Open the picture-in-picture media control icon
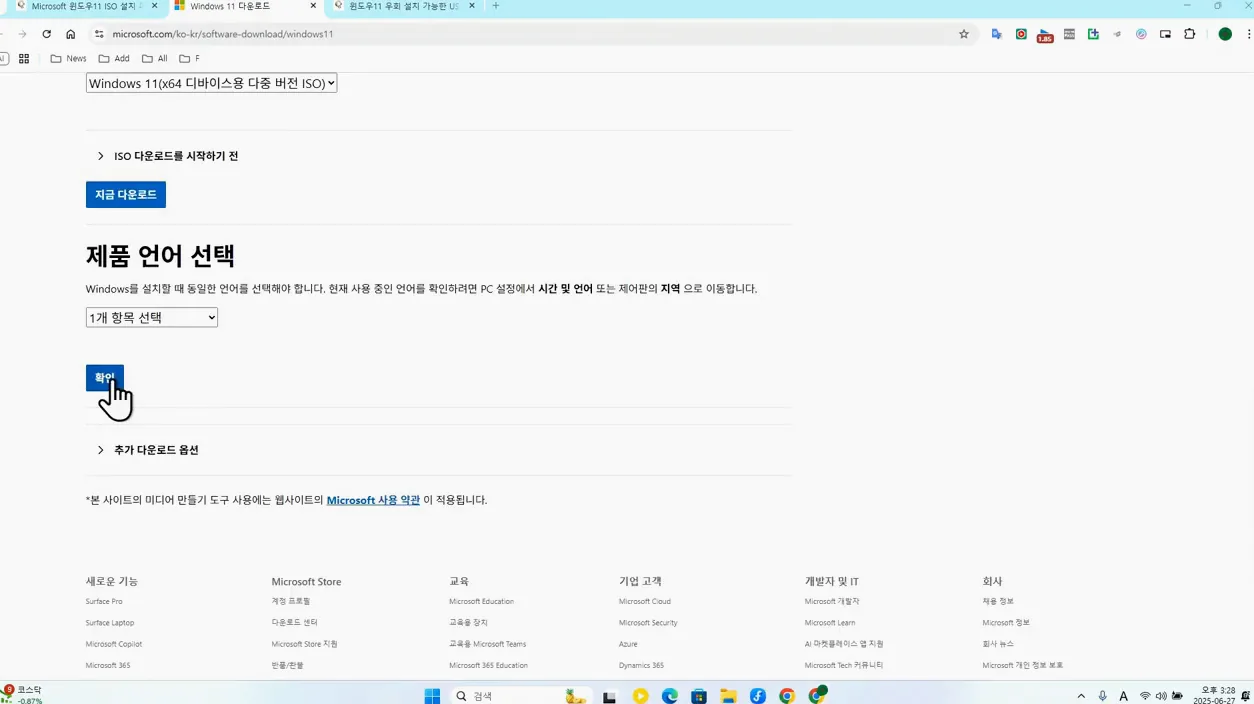The height and width of the screenshot is (704, 1254). click(x=1165, y=34)
